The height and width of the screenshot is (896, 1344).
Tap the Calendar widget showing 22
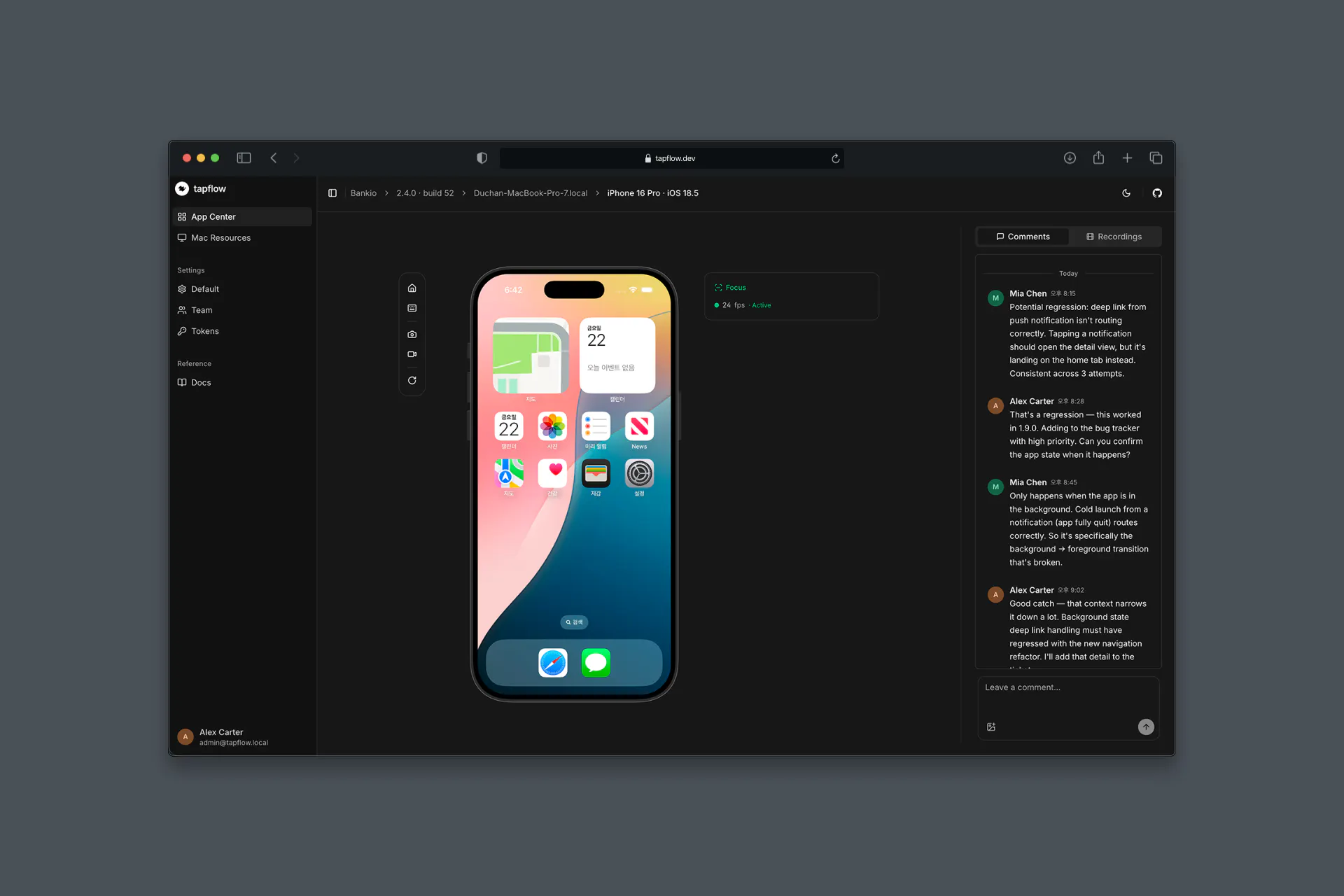coord(617,356)
